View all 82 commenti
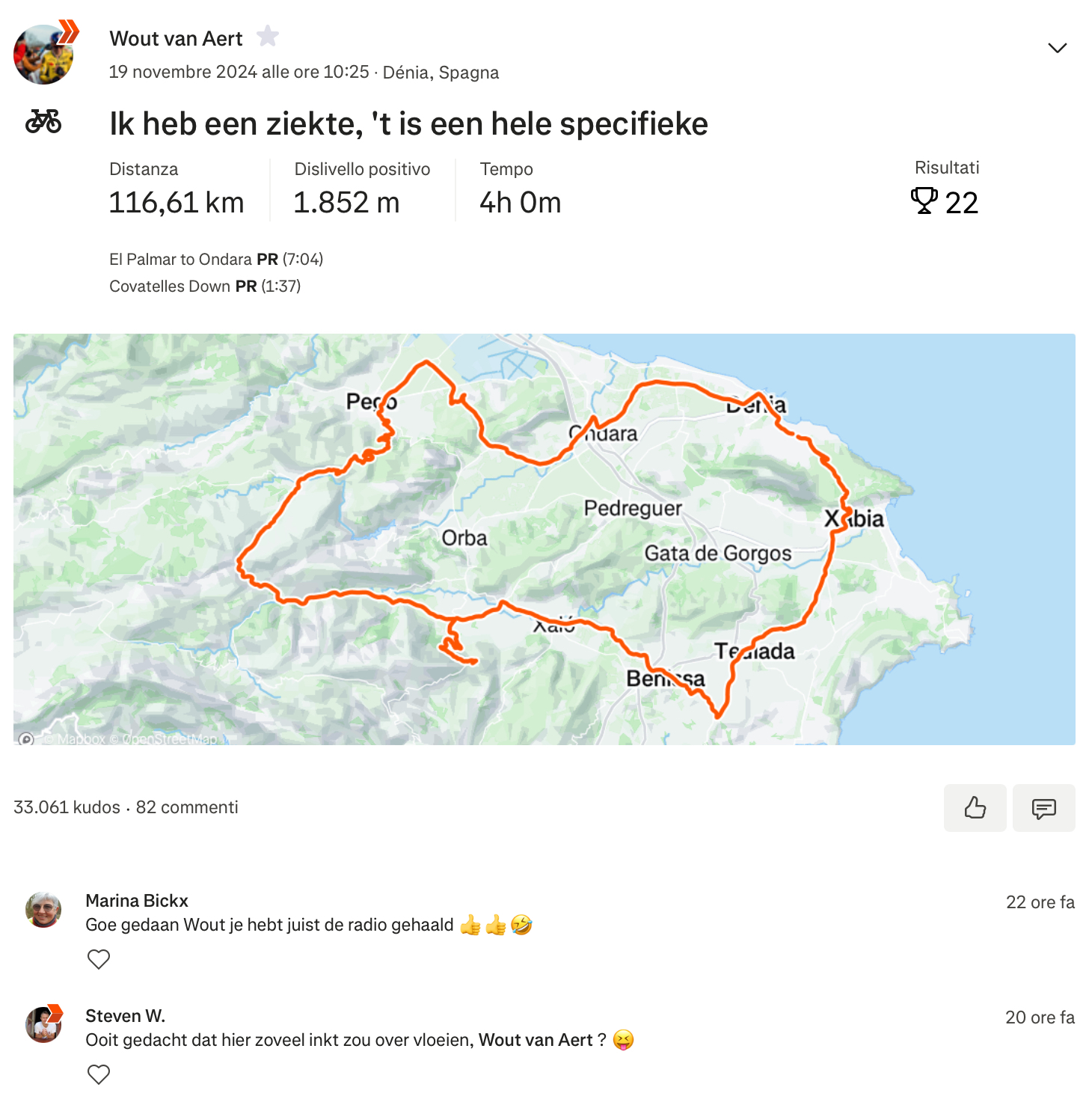Viewport: 1092px width, 1108px height. (187, 807)
